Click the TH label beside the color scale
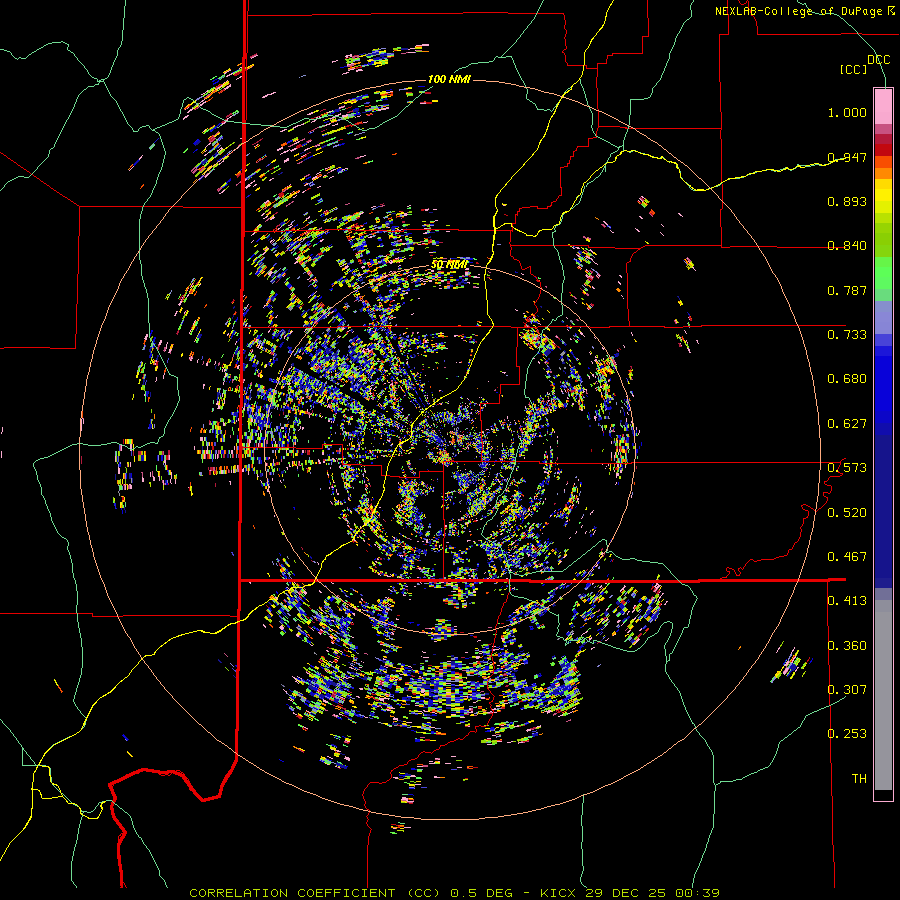The height and width of the screenshot is (900, 900). point(859,778)
